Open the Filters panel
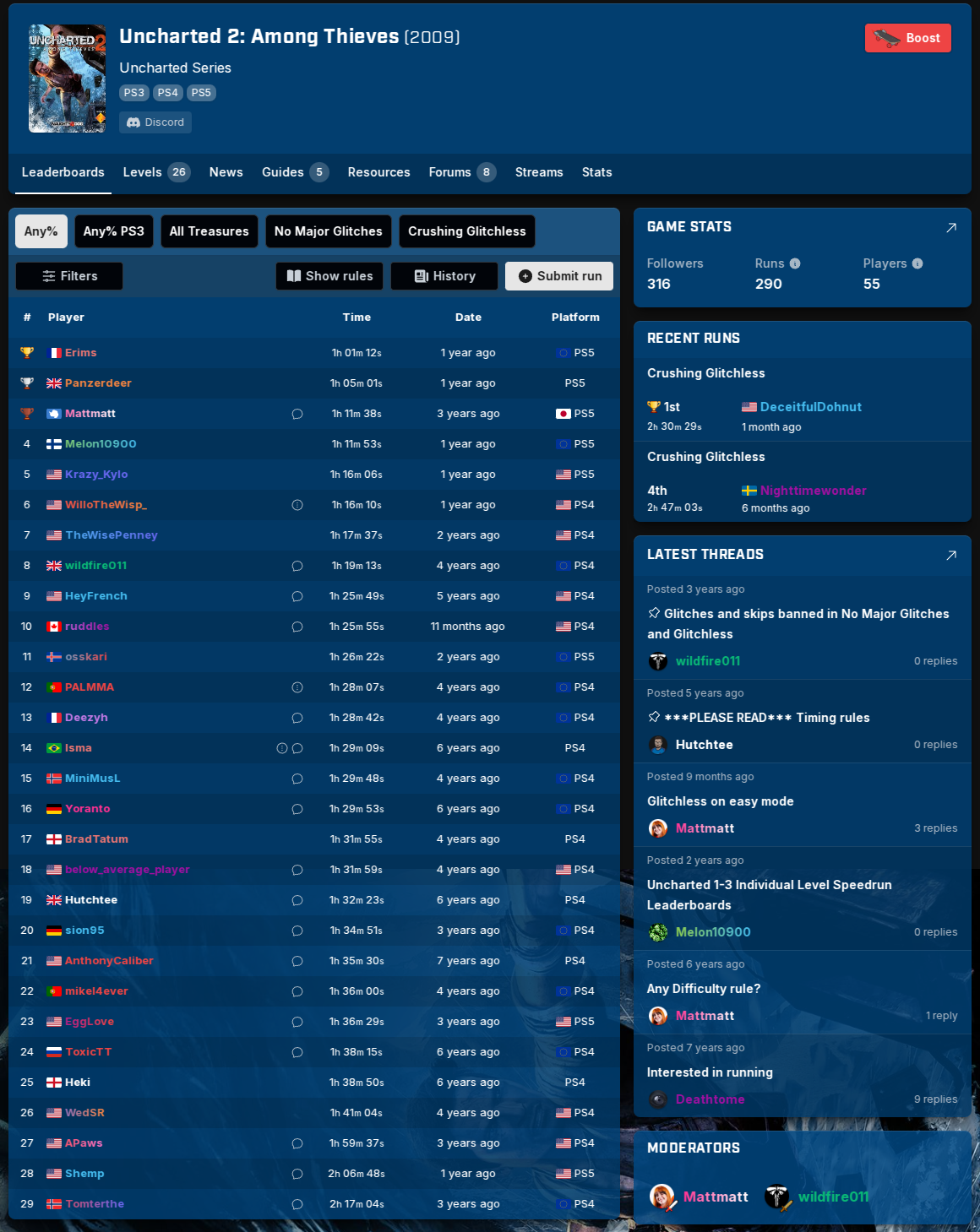This screenshot has height=1232, width=980. coord(69,276)
